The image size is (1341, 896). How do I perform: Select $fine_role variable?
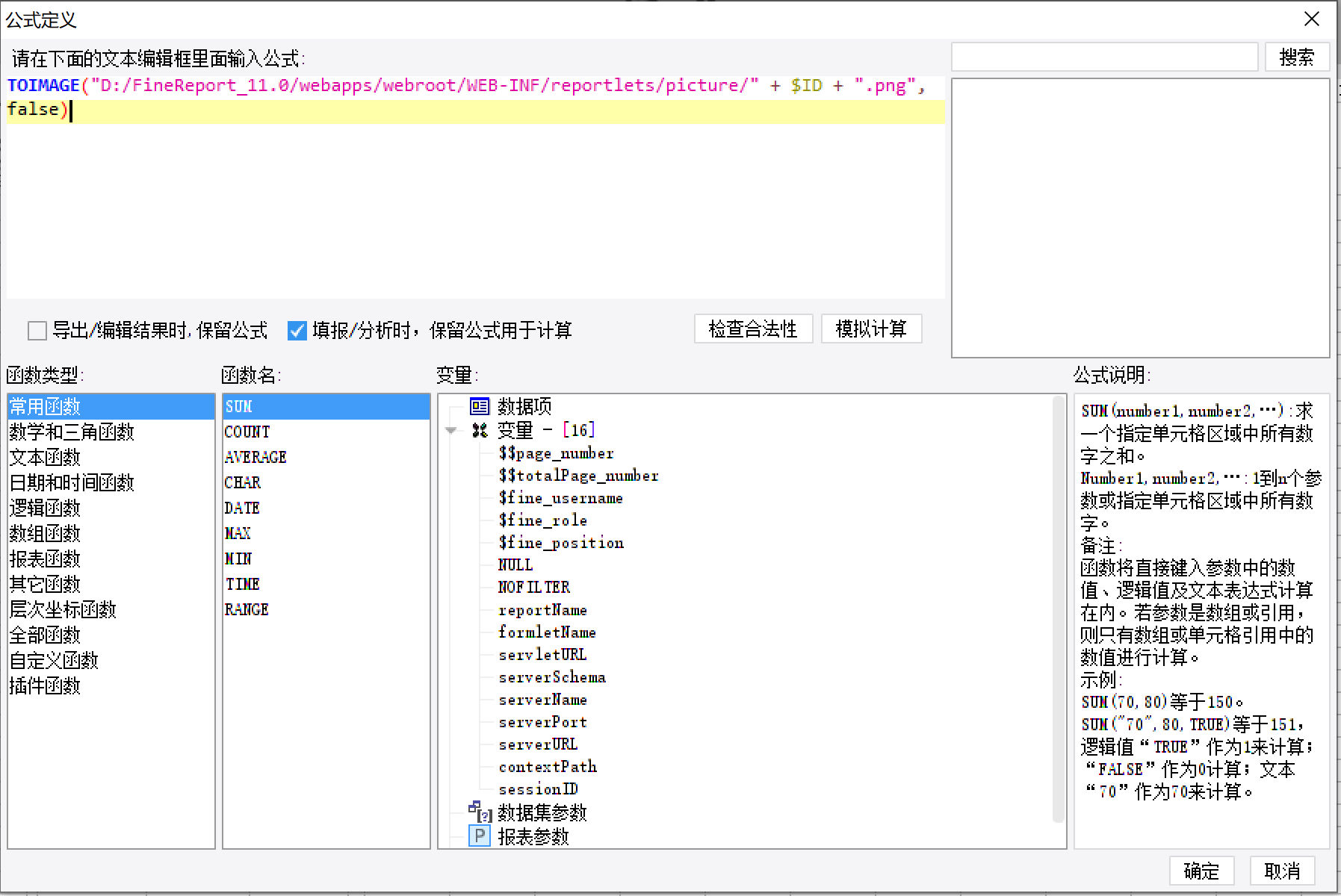pyautogui.click(x=542, y=520)
